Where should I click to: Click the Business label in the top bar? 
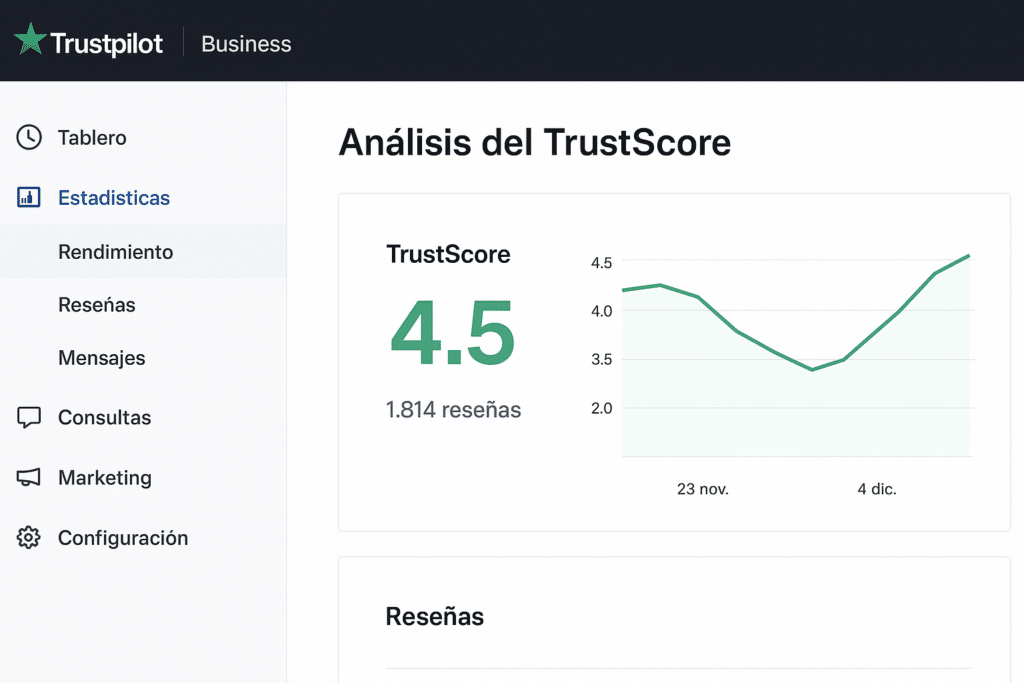[x=245, y=43]
